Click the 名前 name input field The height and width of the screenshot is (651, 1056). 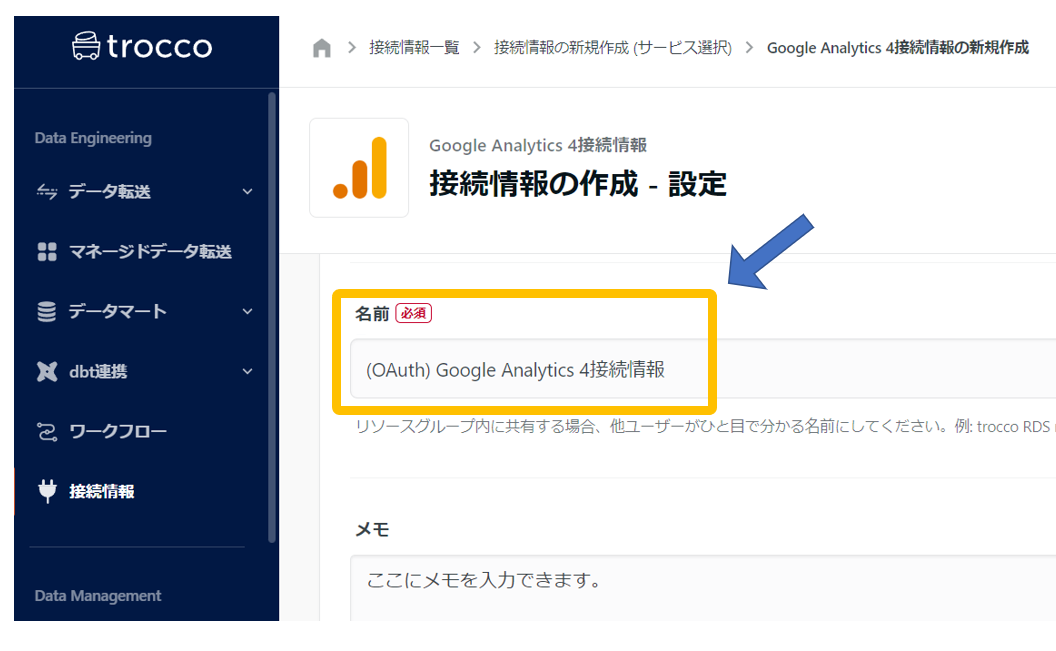531,368
